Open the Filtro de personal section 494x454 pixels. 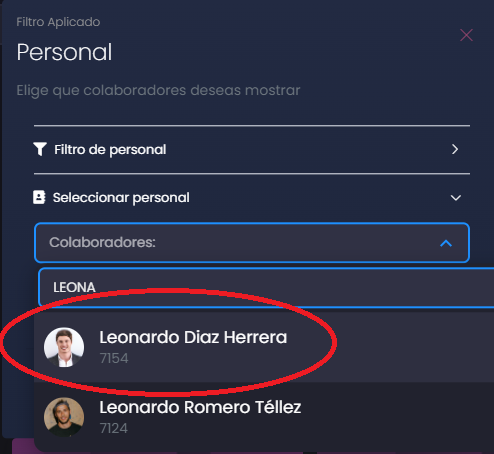pos(252,149)
